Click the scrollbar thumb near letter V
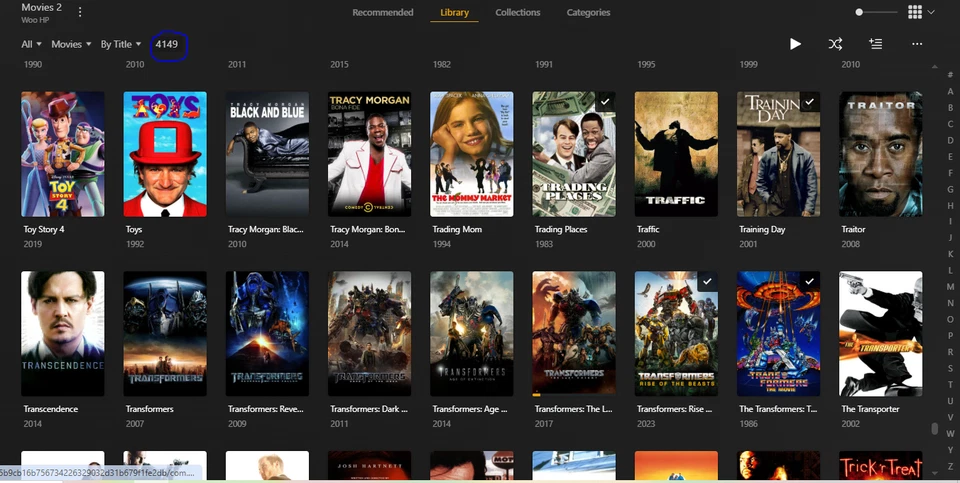The height and width of the screenshot is (483, 960). (934, 429)
